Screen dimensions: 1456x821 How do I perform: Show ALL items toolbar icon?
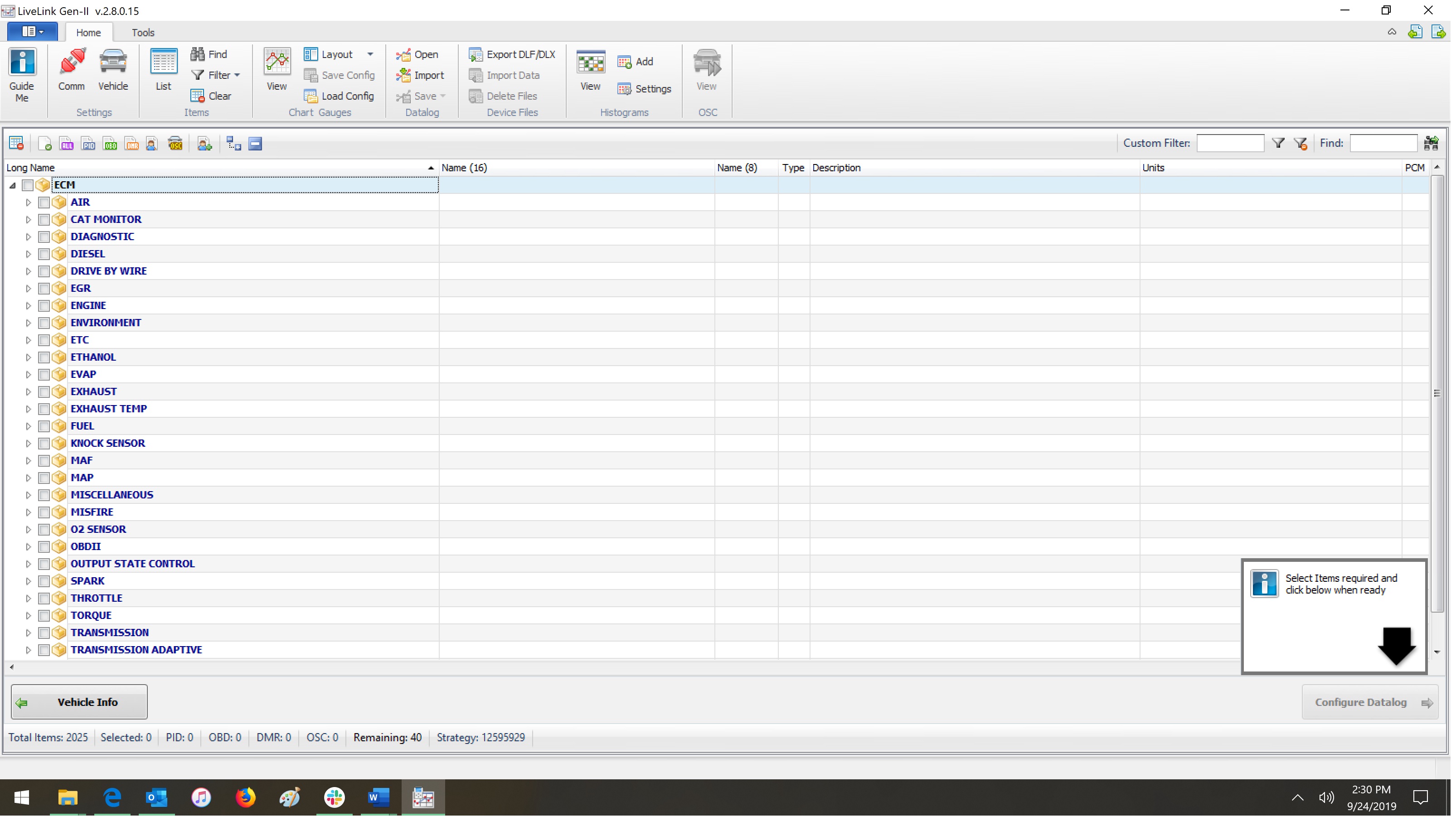tap(67, 144)
